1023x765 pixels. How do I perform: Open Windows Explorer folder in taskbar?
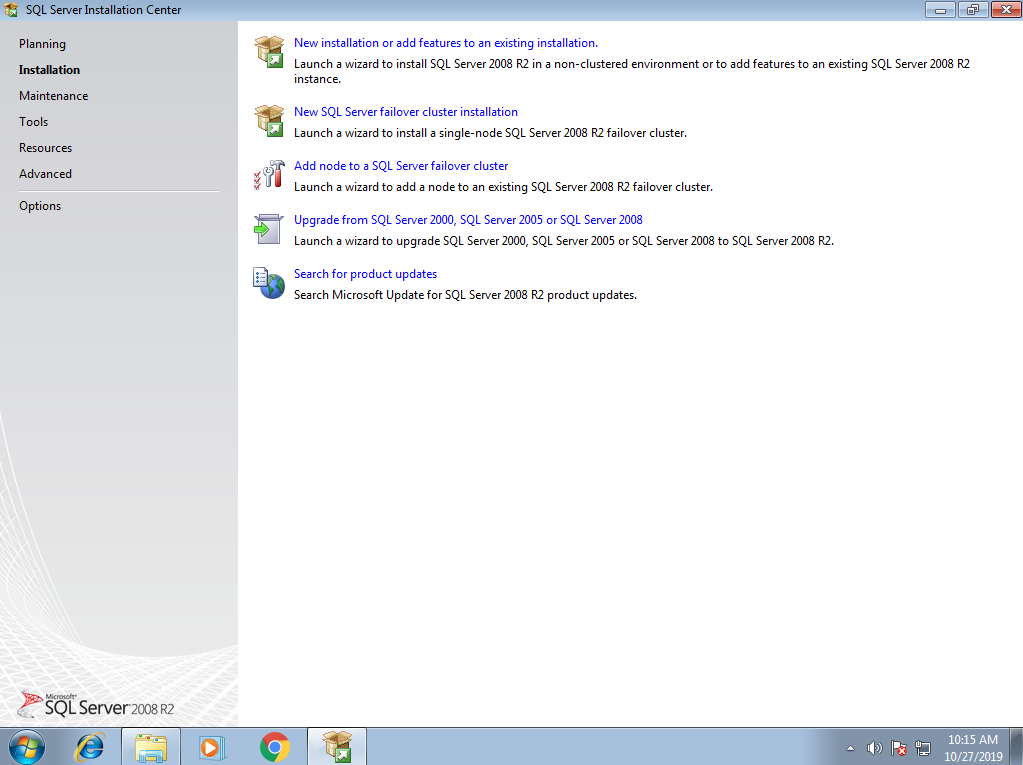pos(151,747)
